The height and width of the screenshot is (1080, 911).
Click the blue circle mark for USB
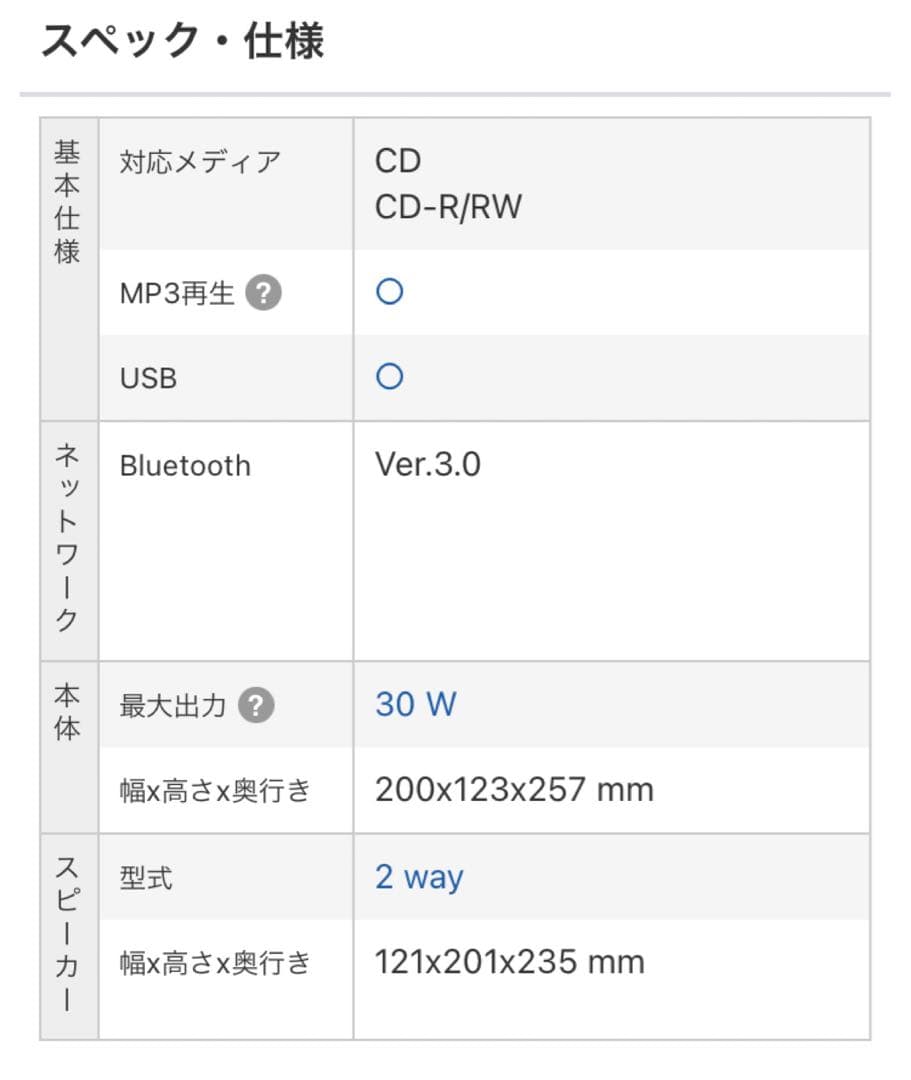(387, 376)
